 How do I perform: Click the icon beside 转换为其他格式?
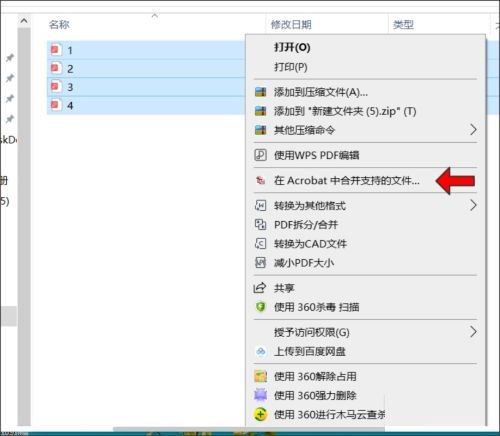pos(260,205)
